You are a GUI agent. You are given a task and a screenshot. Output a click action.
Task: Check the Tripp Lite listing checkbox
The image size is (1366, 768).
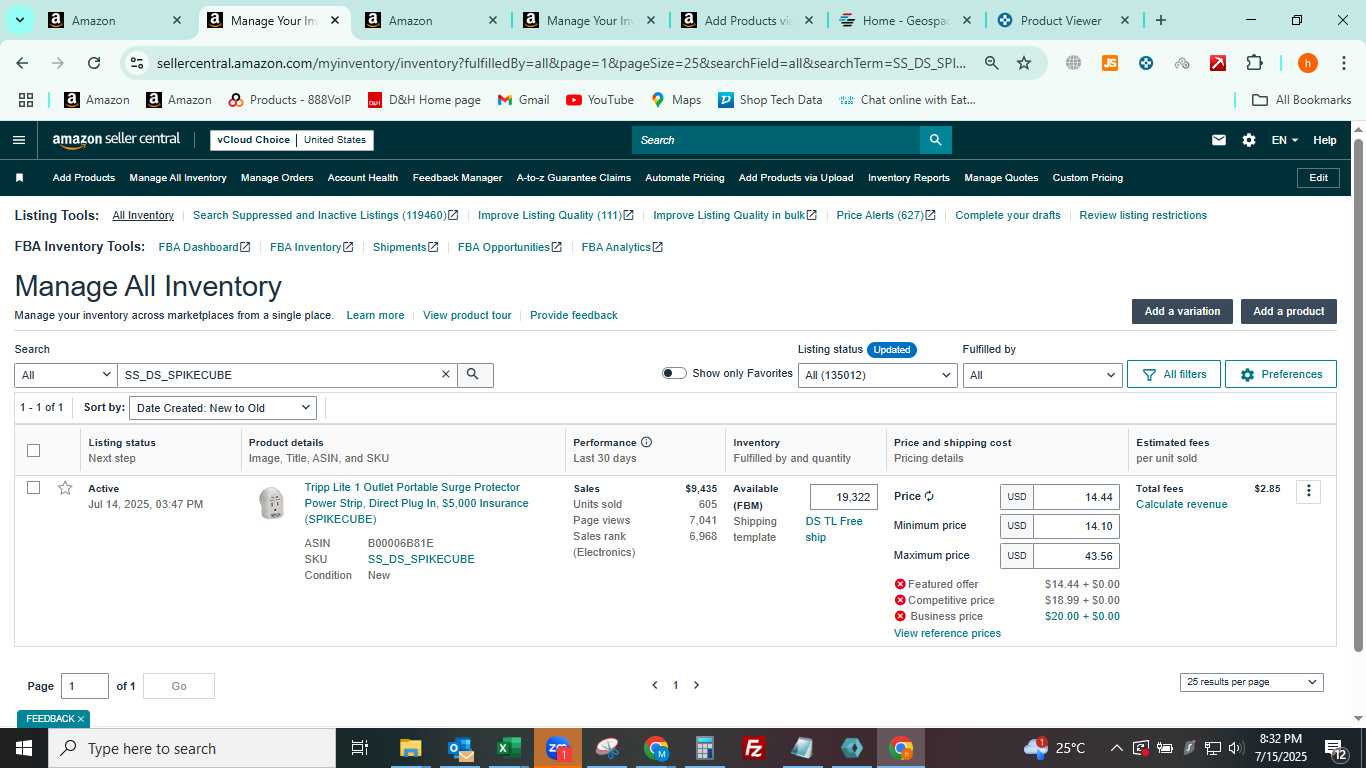click(33, 488)
